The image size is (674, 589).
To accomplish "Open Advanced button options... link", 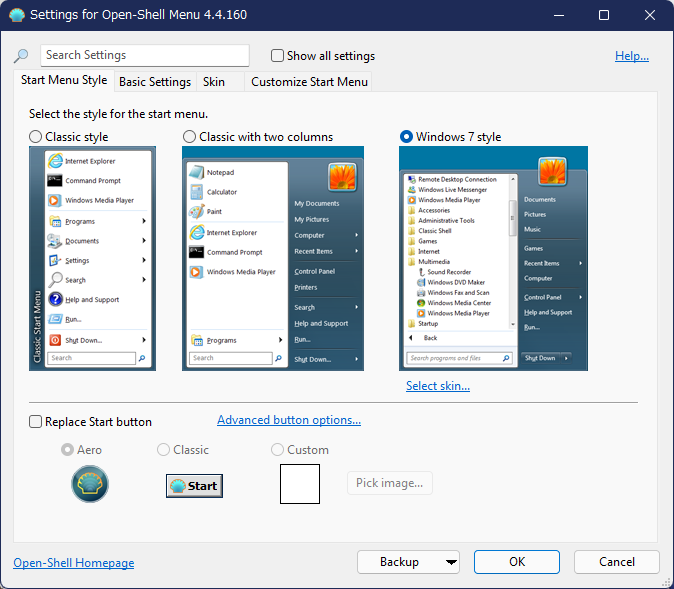I will tap(289, 420).
